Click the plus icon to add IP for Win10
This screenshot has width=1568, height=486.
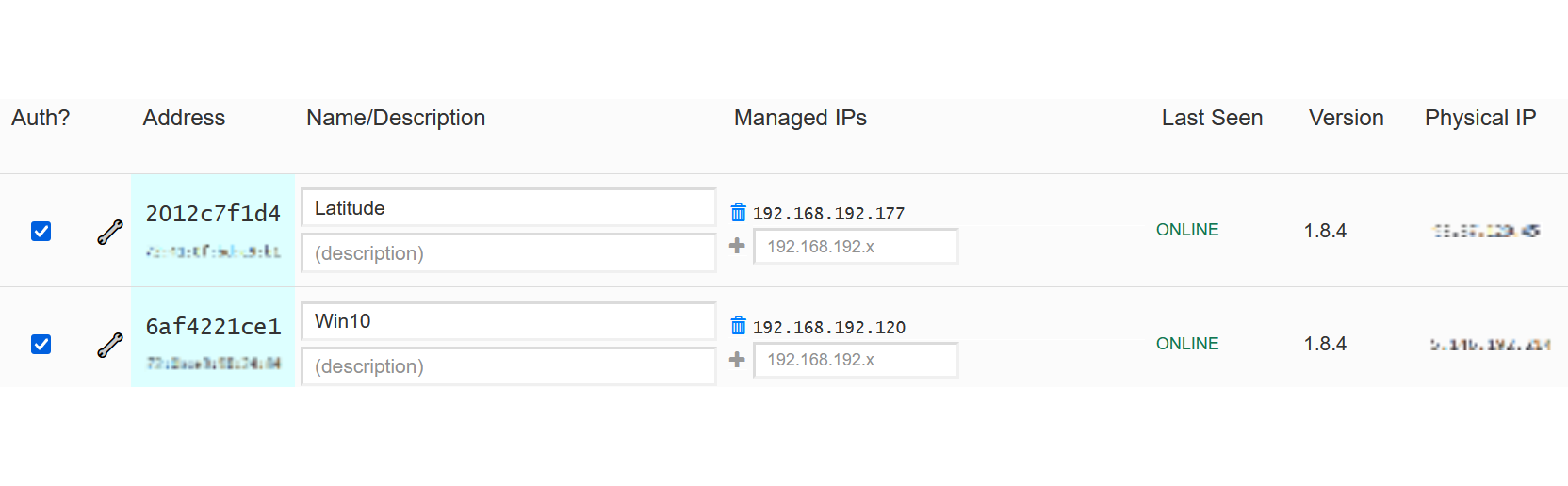coord(738,359)
